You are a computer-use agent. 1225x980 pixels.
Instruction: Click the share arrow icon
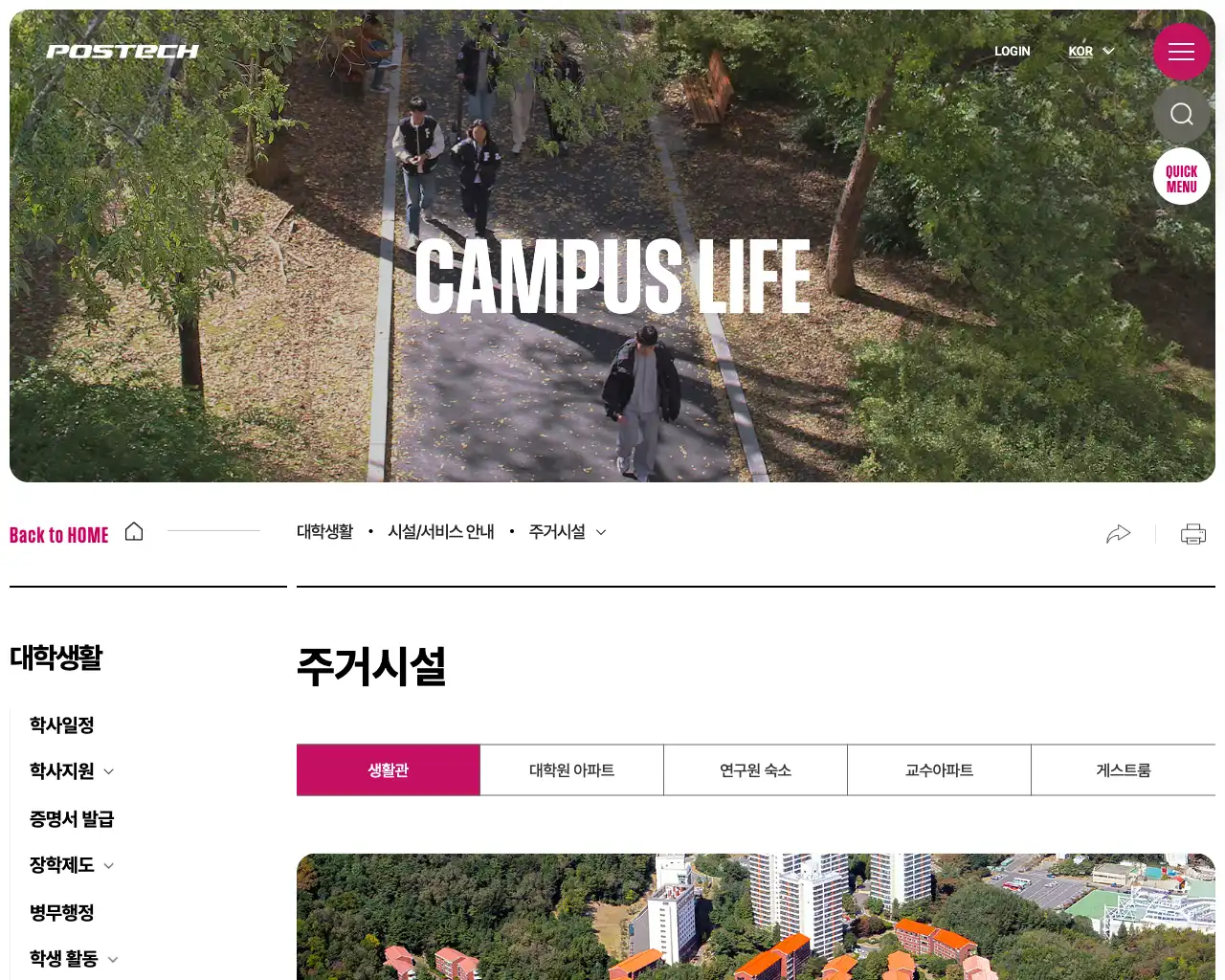click(x=1118, y=534)
